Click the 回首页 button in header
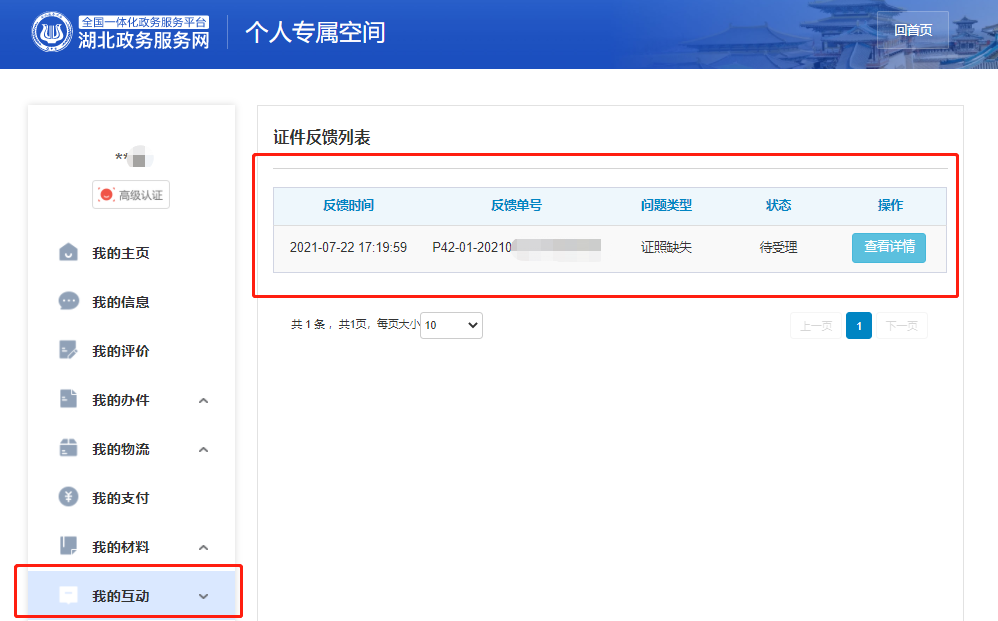This screenshot has width=998, height=621. coord(912,30)
